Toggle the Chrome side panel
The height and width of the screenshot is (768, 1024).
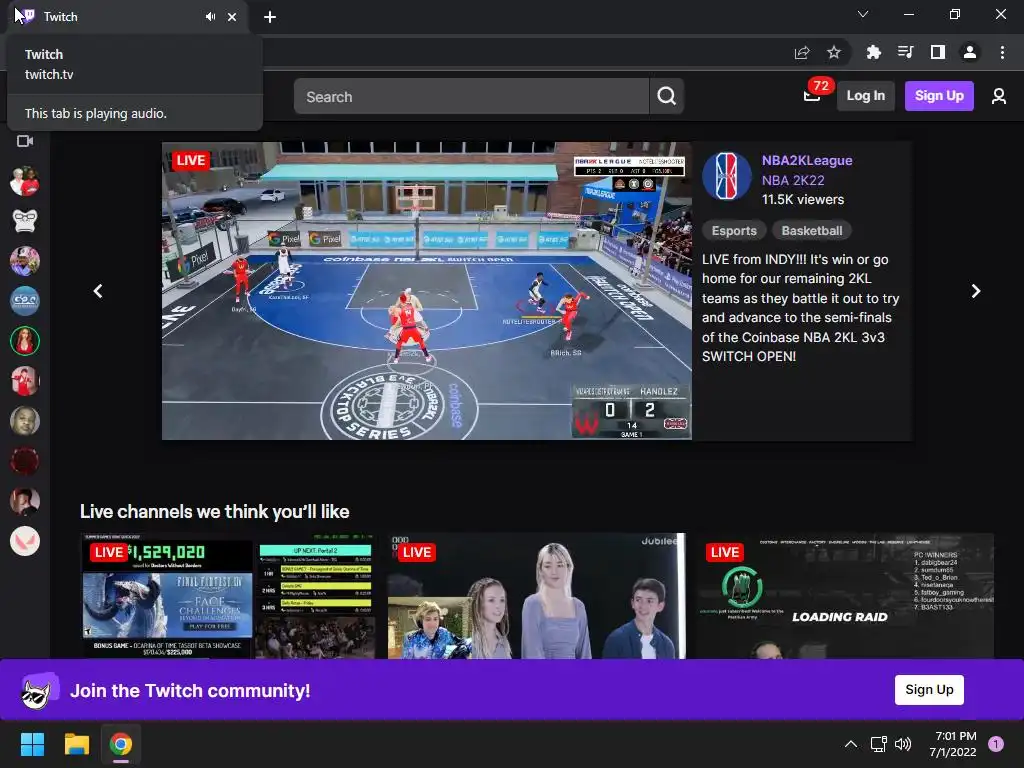click(937, 52)
